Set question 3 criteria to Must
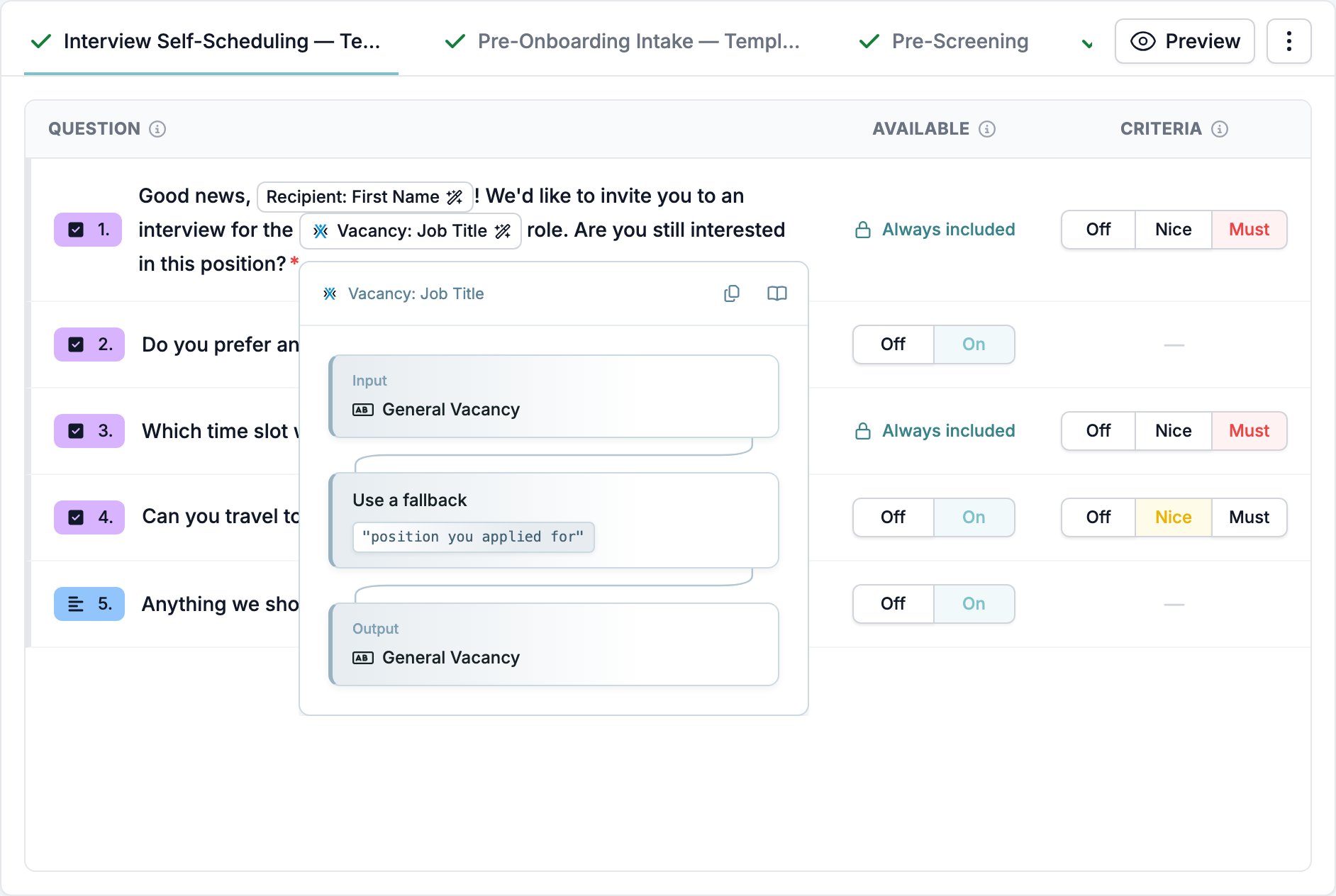1336x896 pixels. [1249, 431]
